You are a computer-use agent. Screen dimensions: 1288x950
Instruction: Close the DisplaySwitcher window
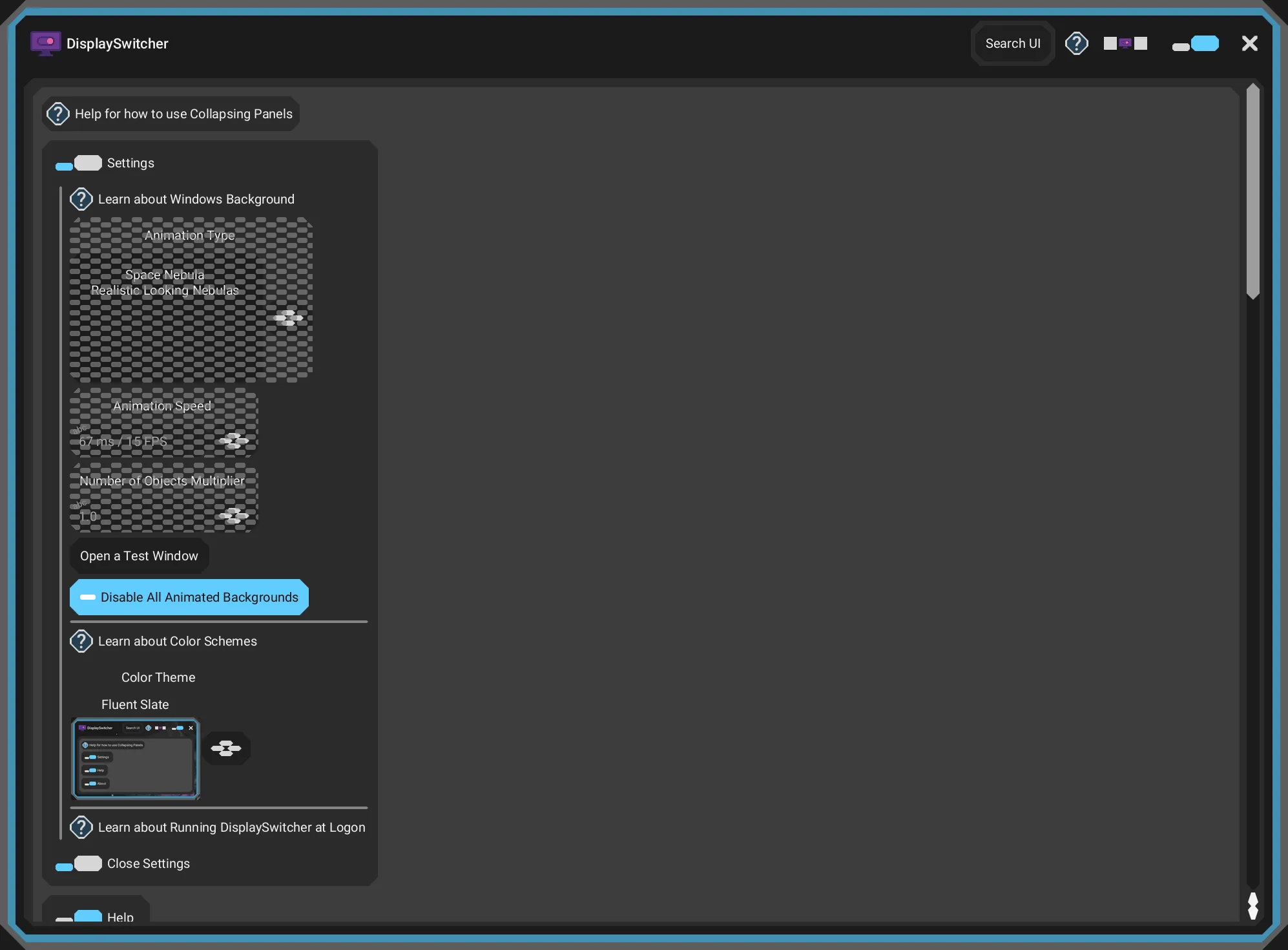[x=1249, y=43]
